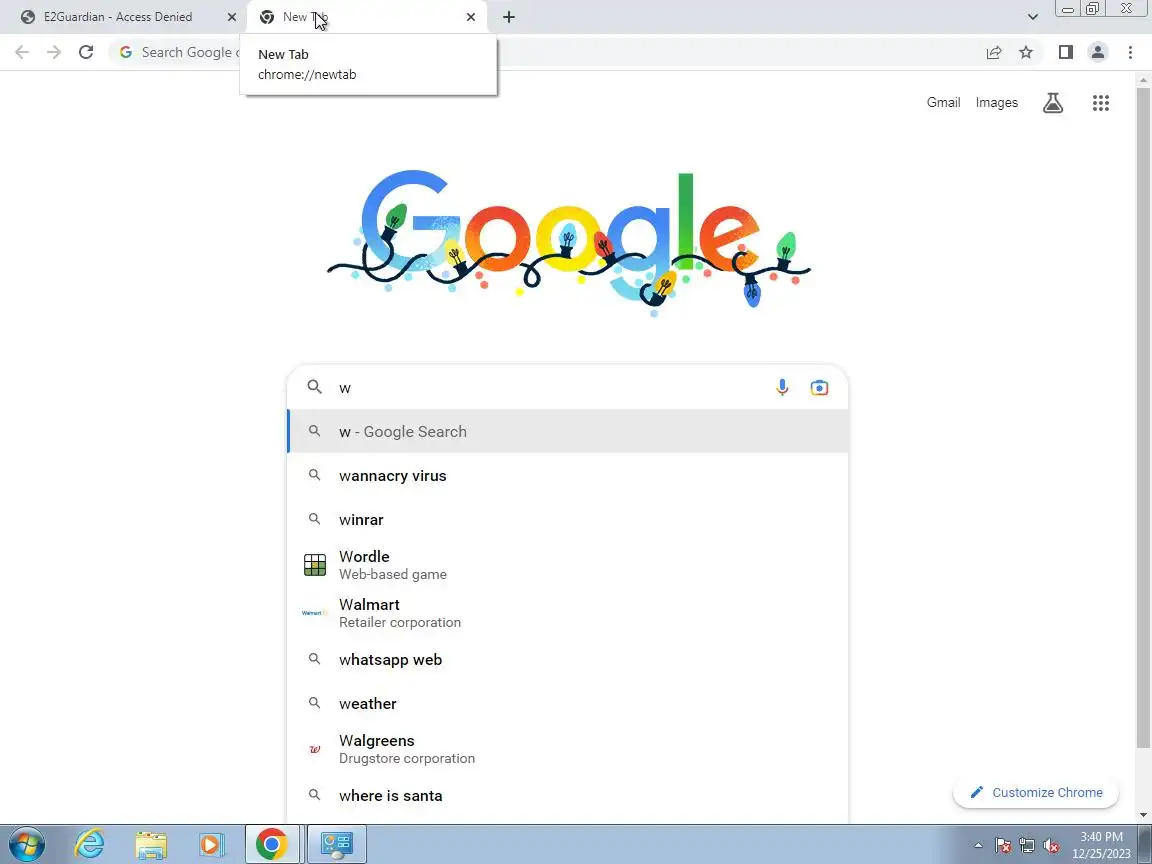Reload the current page
Screen dimensions: 1152x864
pyautogui.click(x=86, y=52)
